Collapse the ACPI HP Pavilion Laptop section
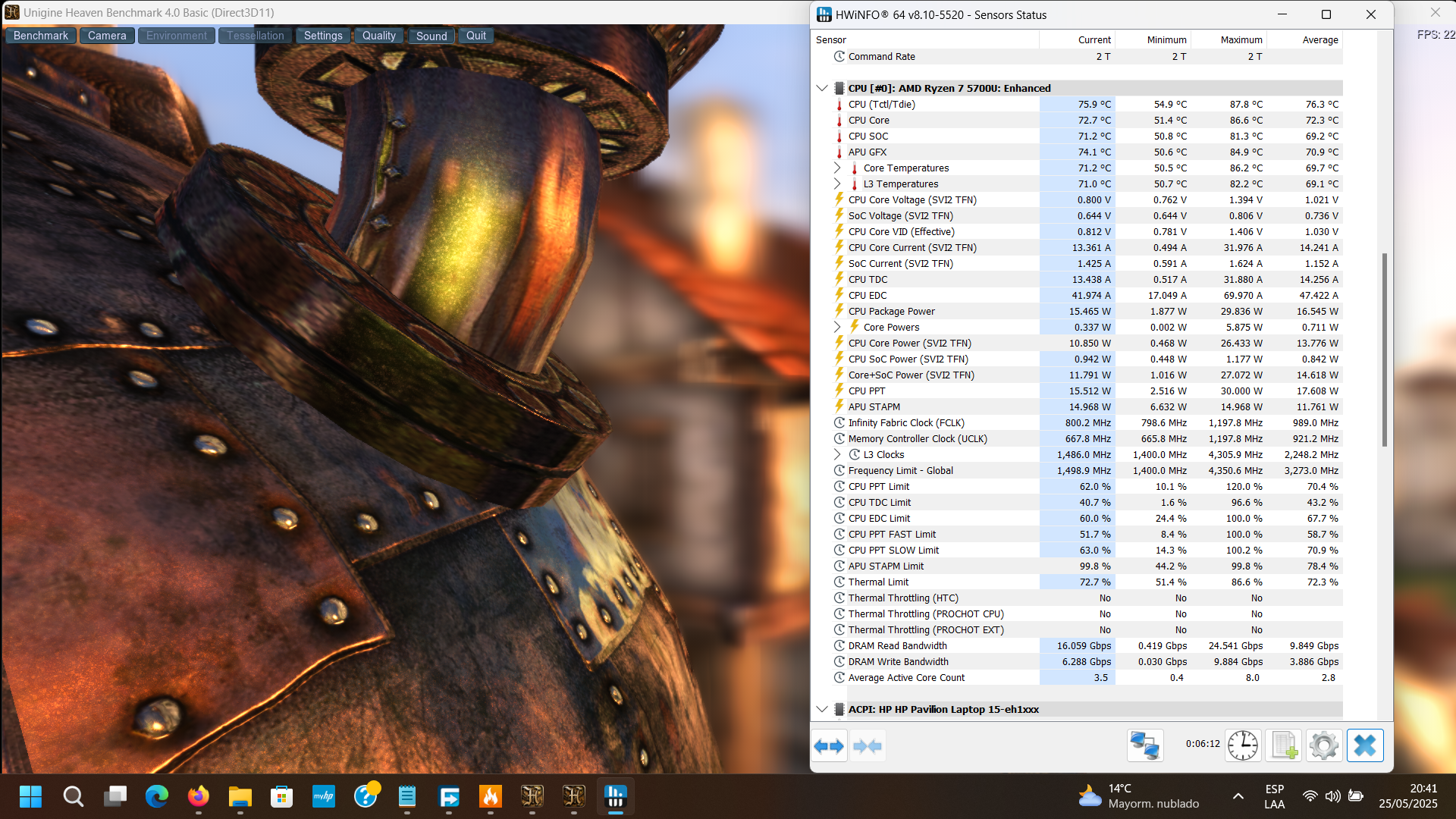1456x819 pixels. [x=822, y=709]
